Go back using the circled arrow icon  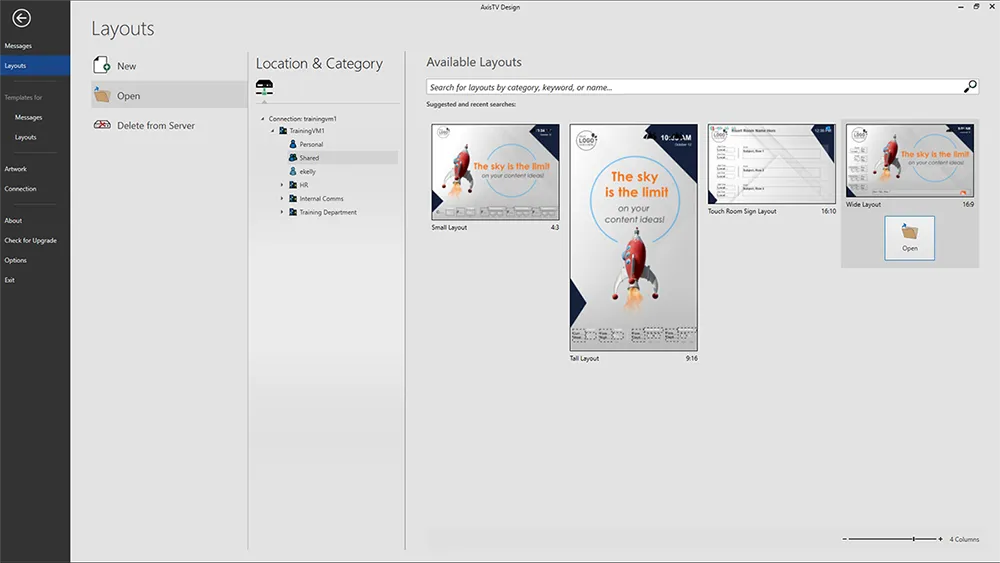pos(21,18)
